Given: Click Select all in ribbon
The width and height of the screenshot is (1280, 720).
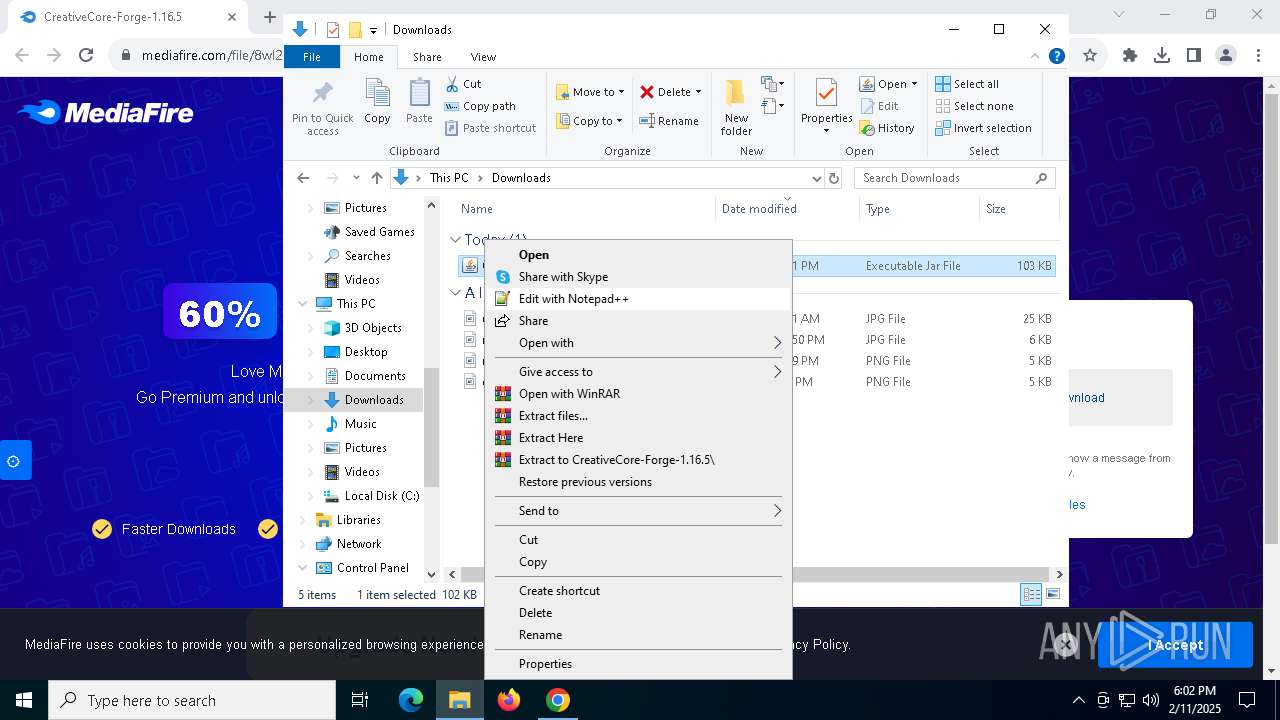Looking at the screenshot, I should pyautogui.click(x=967, y=84).
